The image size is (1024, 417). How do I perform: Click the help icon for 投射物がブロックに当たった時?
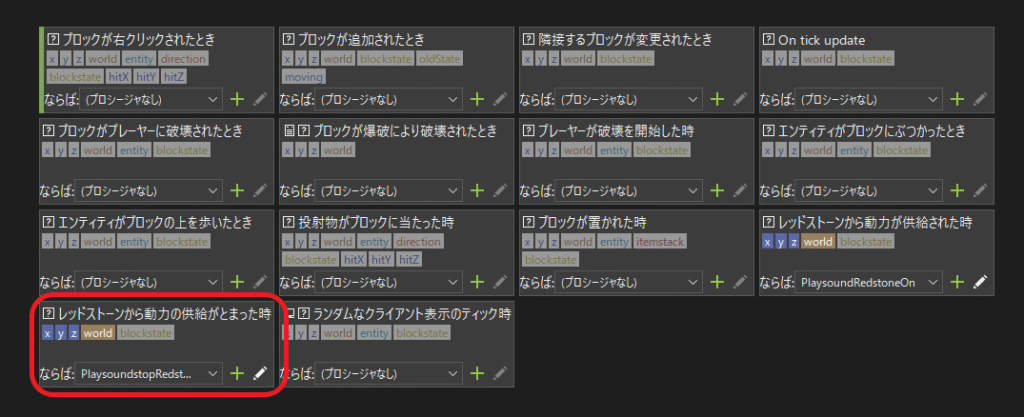(x=289, y=222)
